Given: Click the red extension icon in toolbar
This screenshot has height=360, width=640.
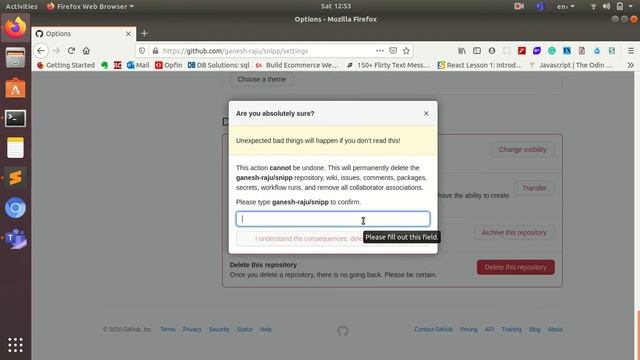Looking at the screenshot, I should tap(522, 51).
